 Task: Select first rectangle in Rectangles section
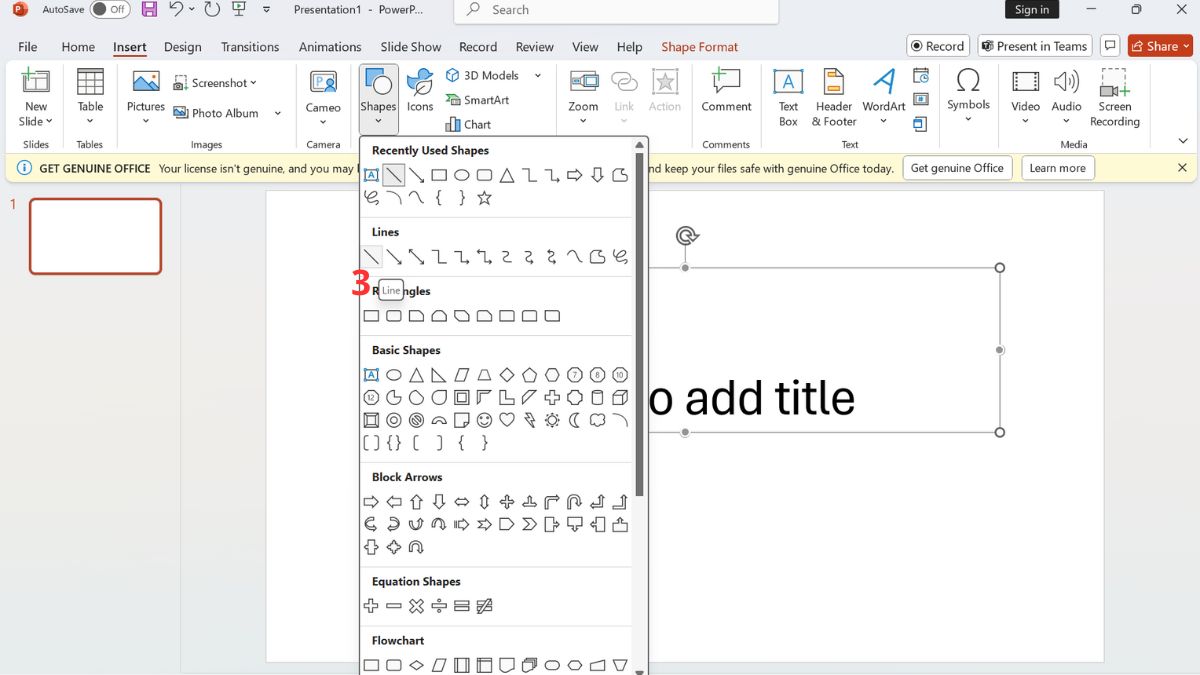[x=371, y=316]
